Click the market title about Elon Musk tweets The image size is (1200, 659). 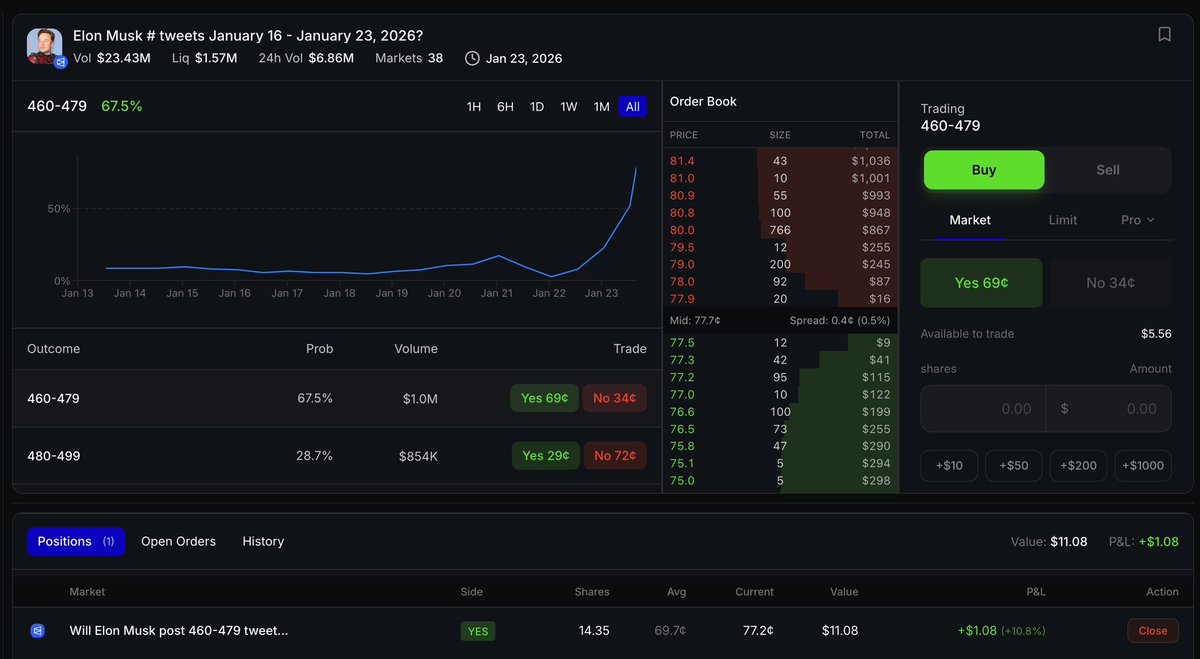(248, 35)
